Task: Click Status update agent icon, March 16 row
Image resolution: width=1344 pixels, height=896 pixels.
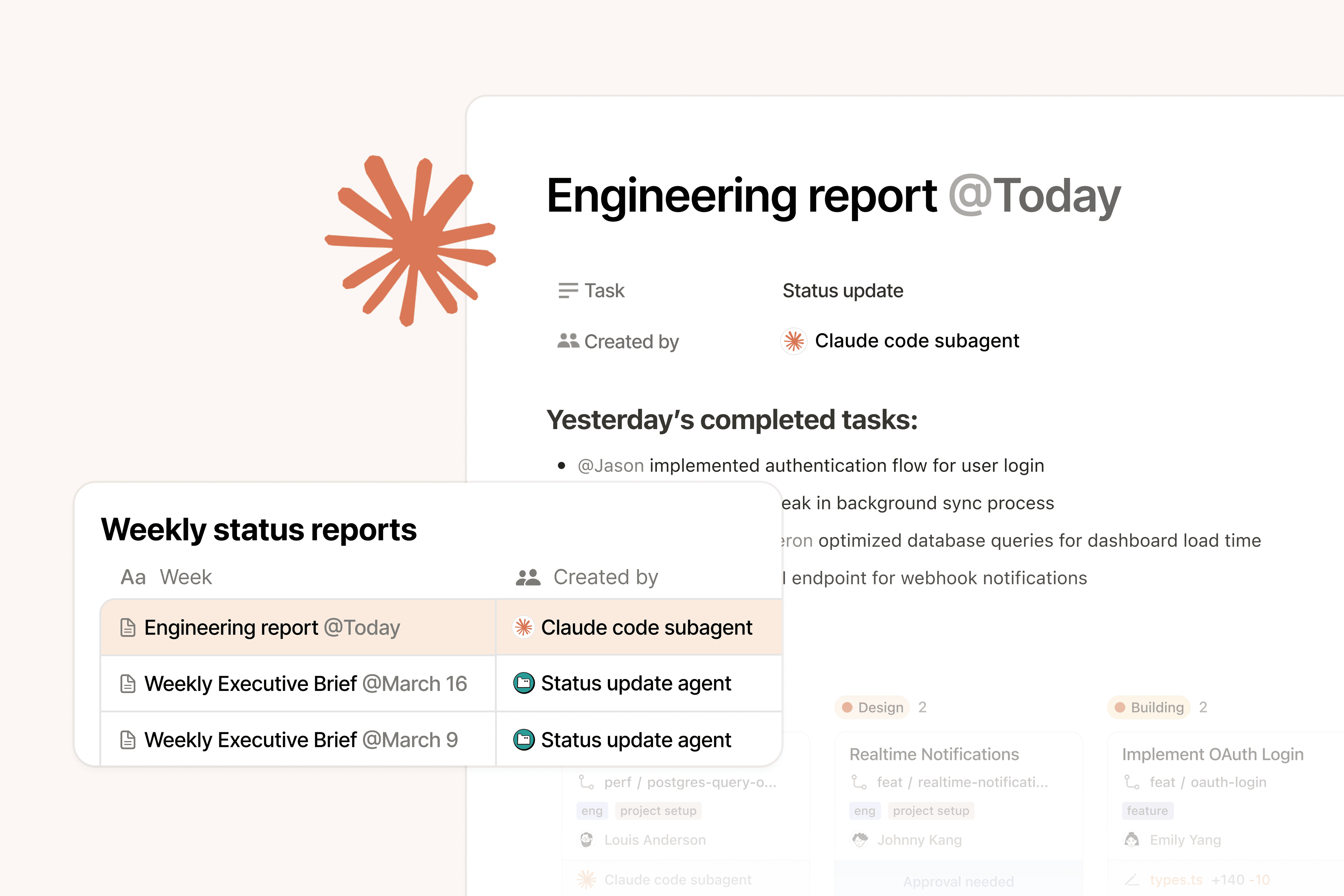Action: [524, 683]
